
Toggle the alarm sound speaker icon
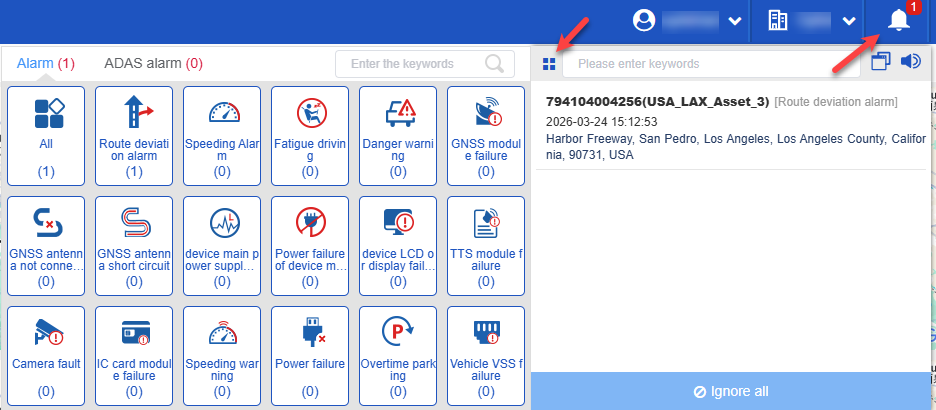[x=910, y=62]
